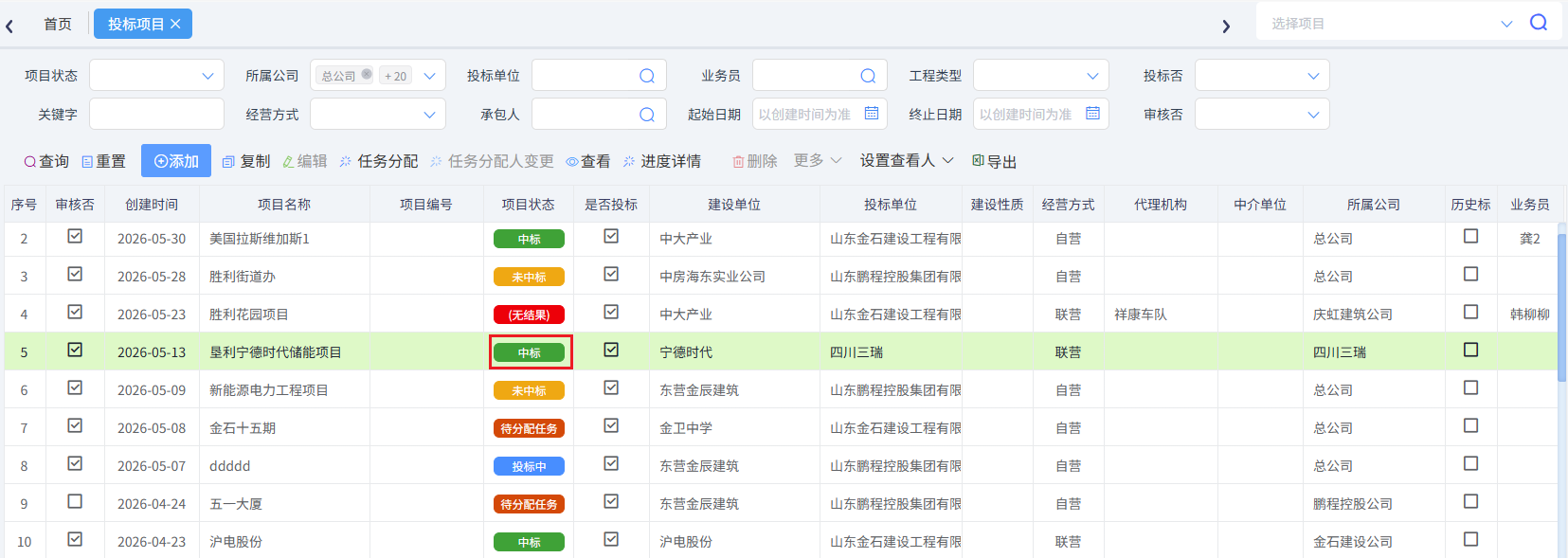Click the 复制 copy button
1568x558 pixels.
click(246, 161)
